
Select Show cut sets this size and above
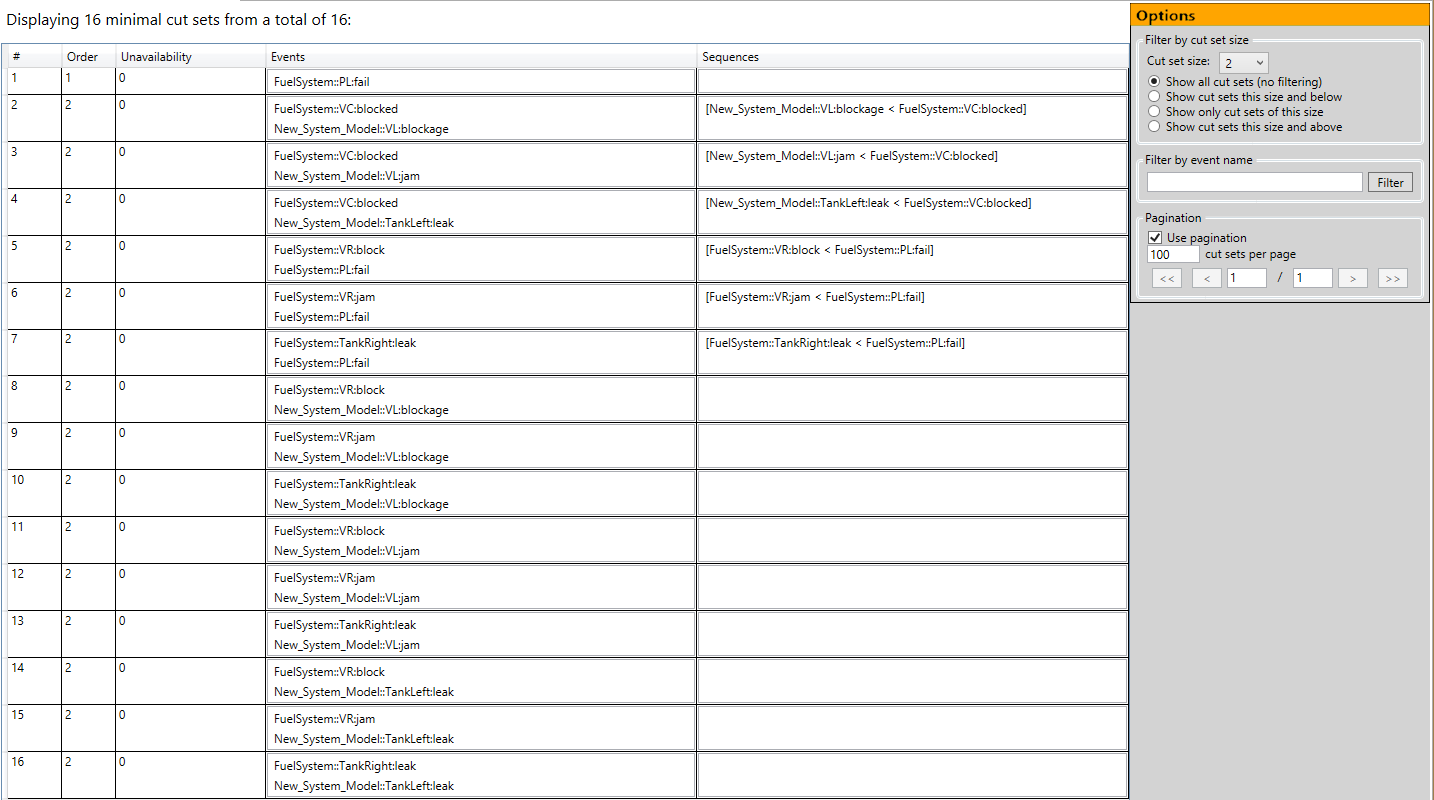coord(1155,127)
